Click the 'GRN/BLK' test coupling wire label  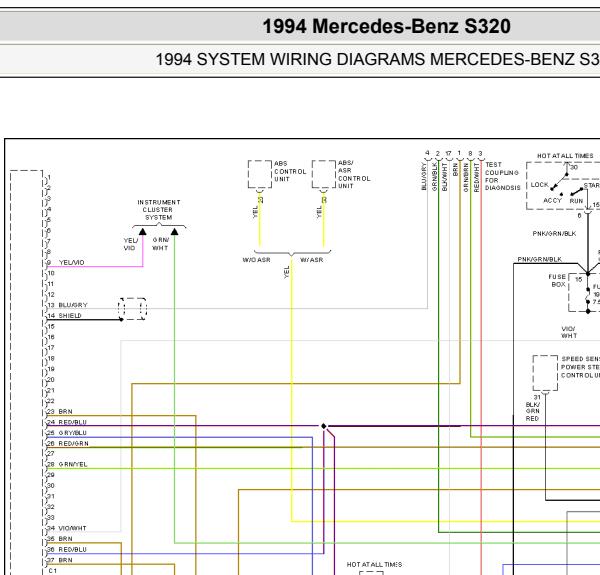pos(434,176)
